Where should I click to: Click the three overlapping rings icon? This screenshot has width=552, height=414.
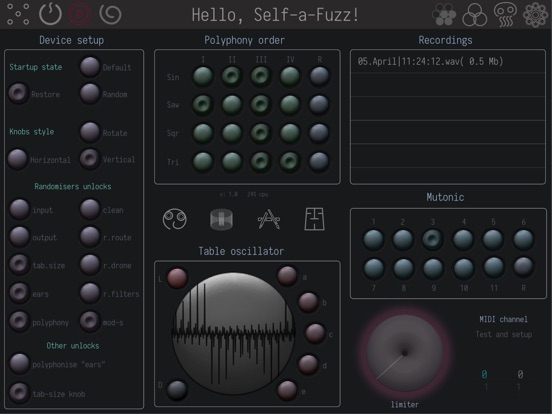(x=475, y=14)
